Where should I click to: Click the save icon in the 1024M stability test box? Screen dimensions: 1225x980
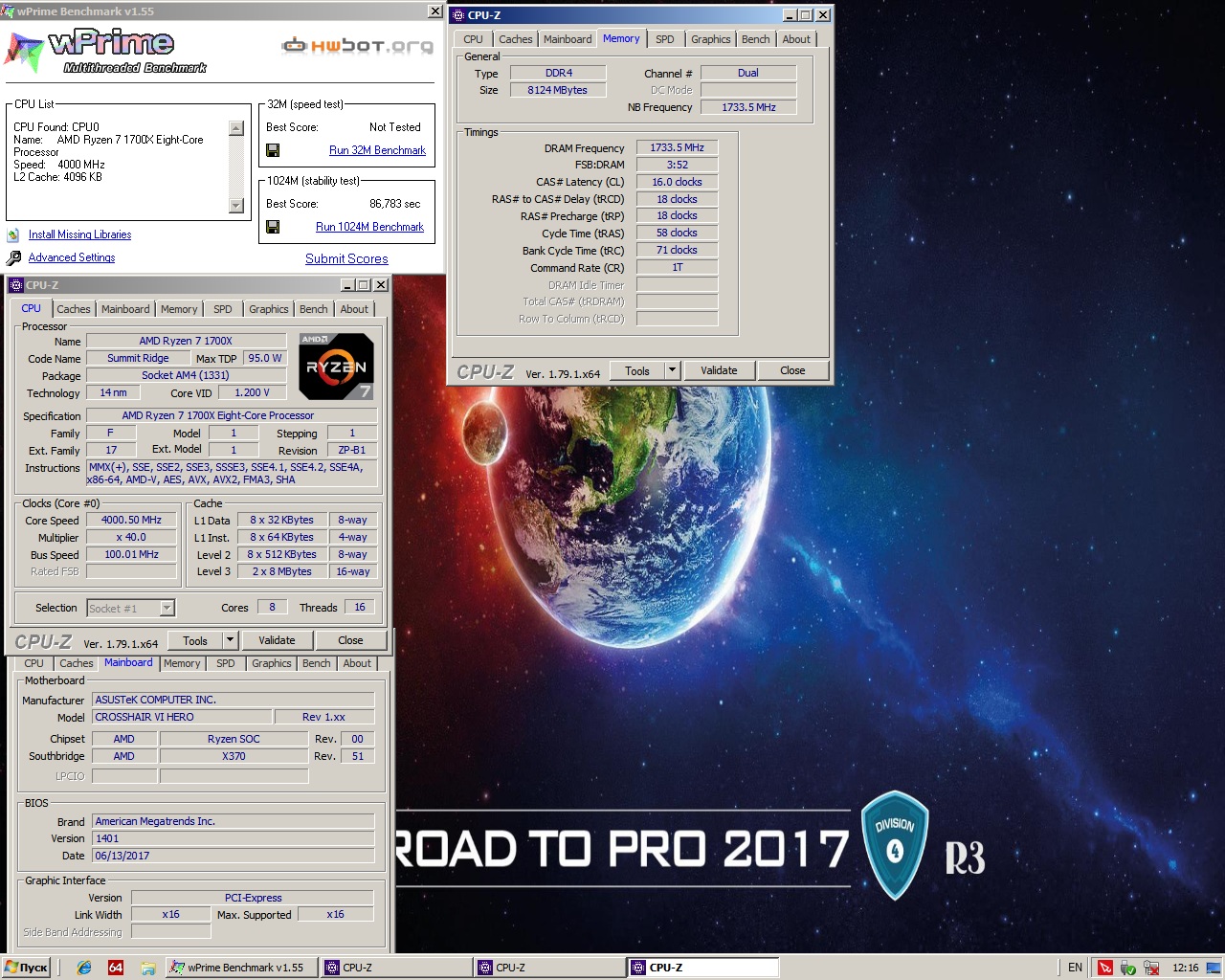[273, 227]
